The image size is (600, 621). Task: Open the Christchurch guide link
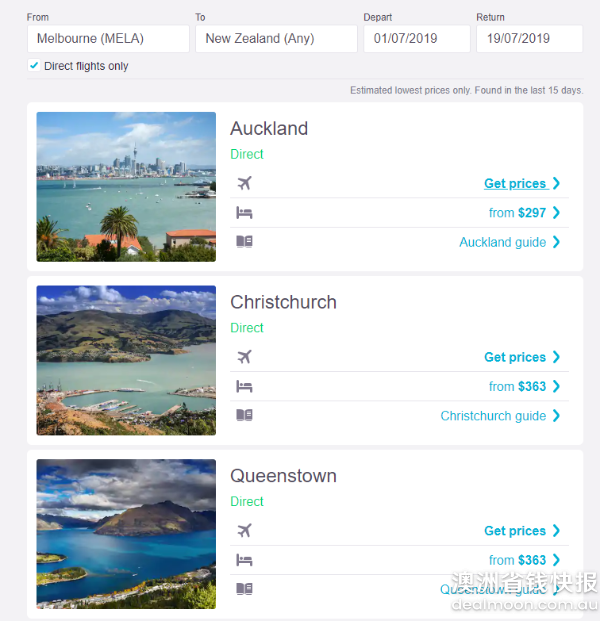[x=493, y=415]
